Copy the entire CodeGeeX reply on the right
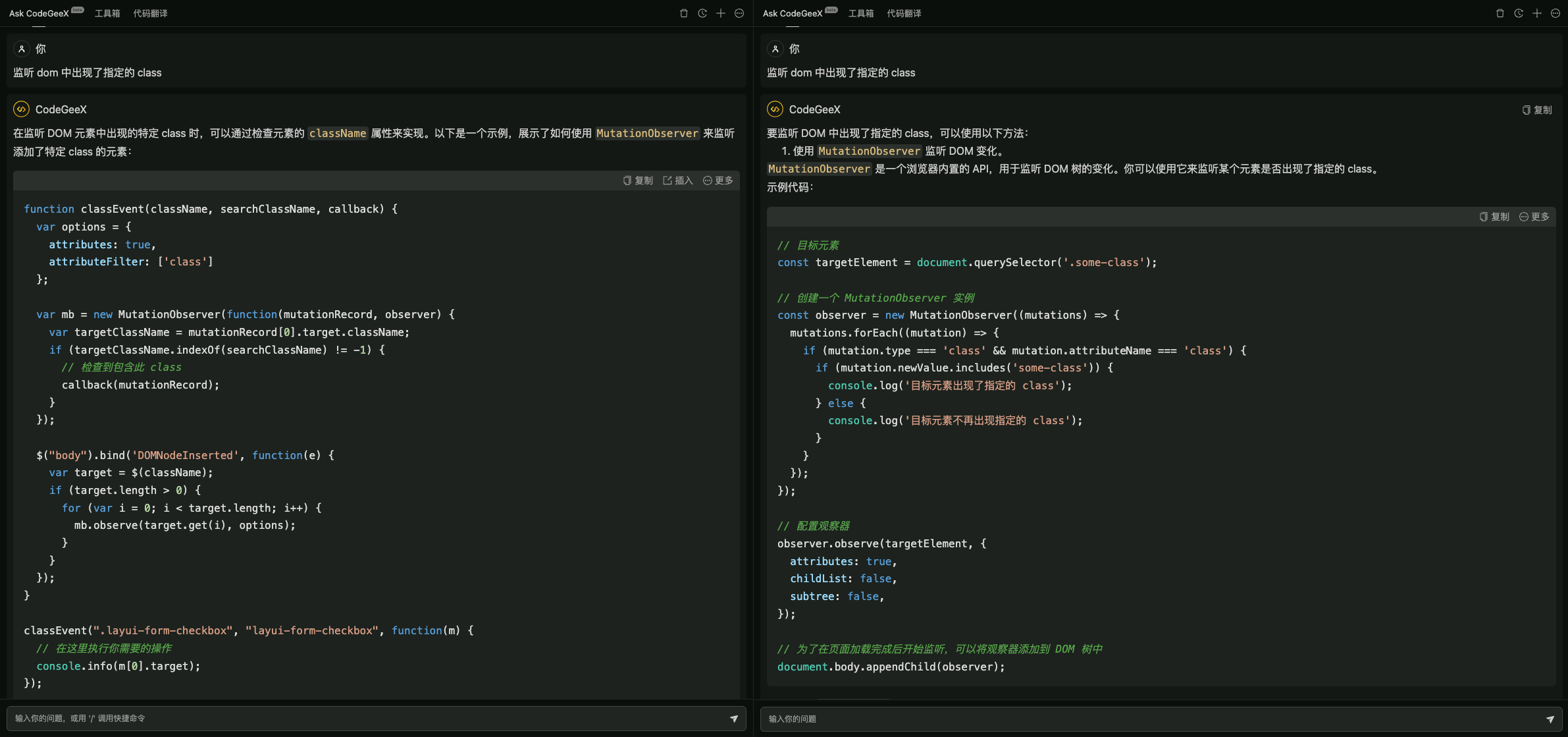1568x737 pixels. (x=1537, y=110)
